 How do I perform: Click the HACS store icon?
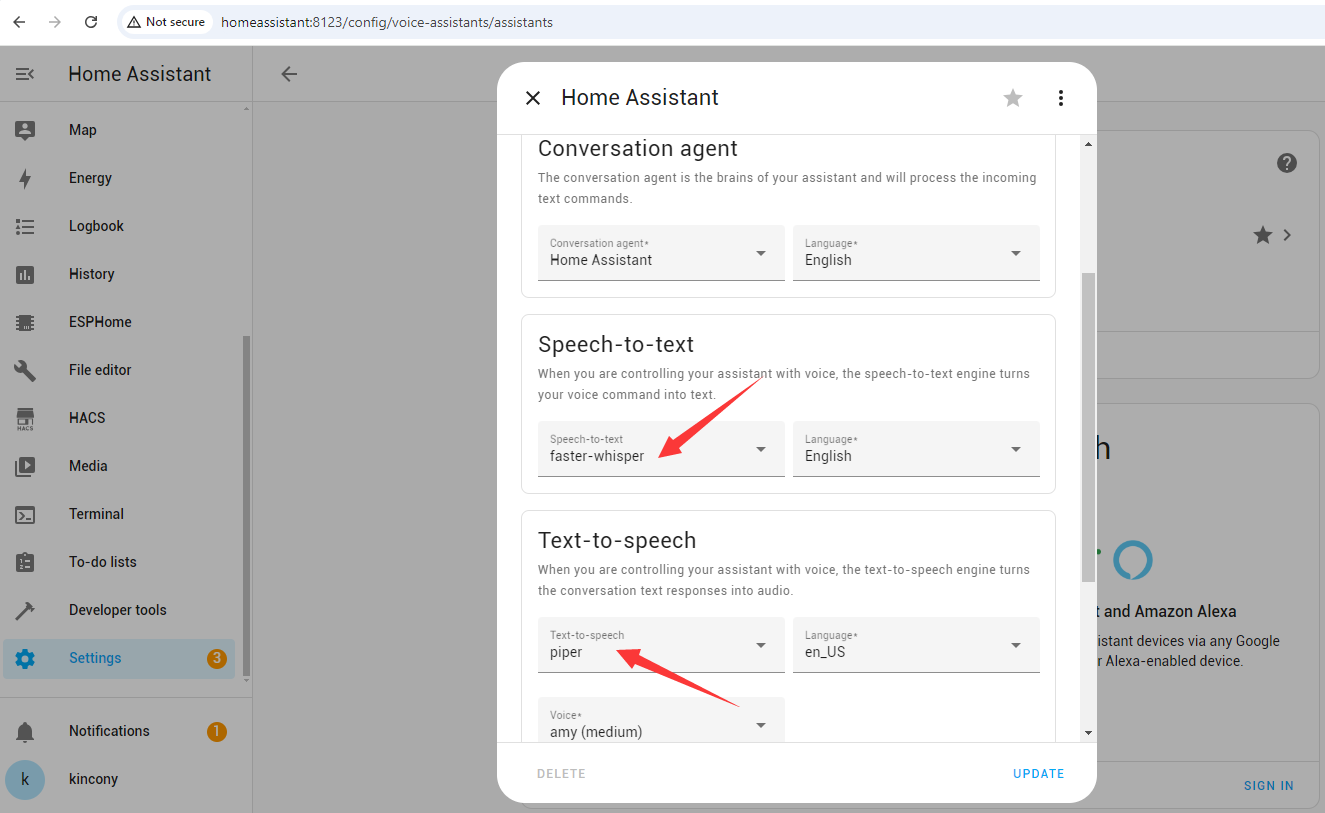[25, 418]
